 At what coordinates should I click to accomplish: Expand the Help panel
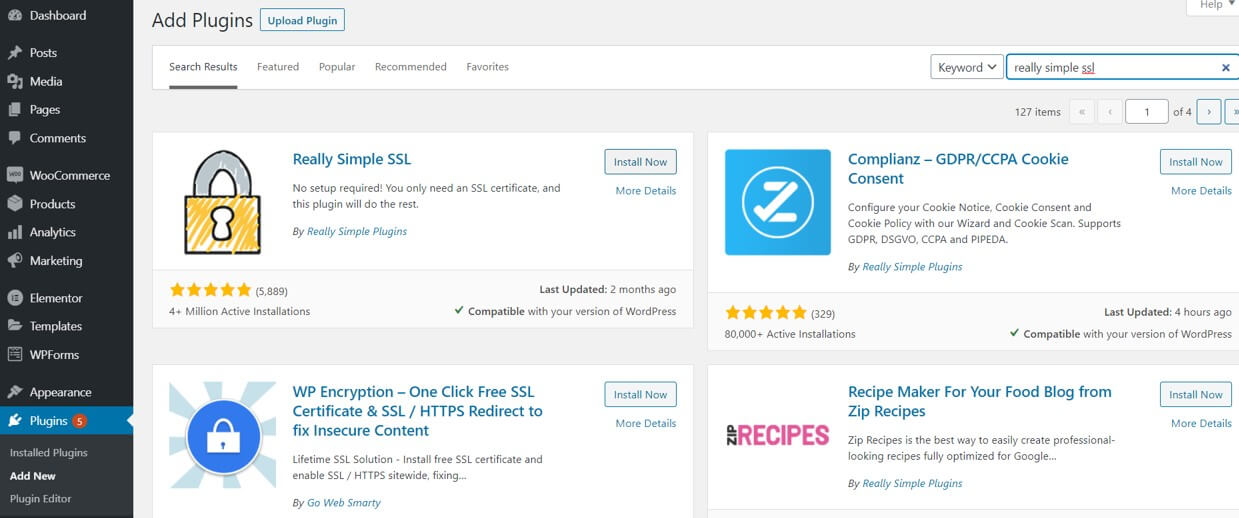click(1213, 6)
